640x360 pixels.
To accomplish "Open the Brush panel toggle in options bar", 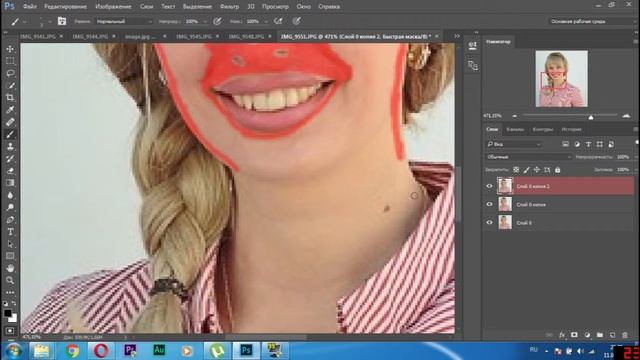I will pos(62,21).
